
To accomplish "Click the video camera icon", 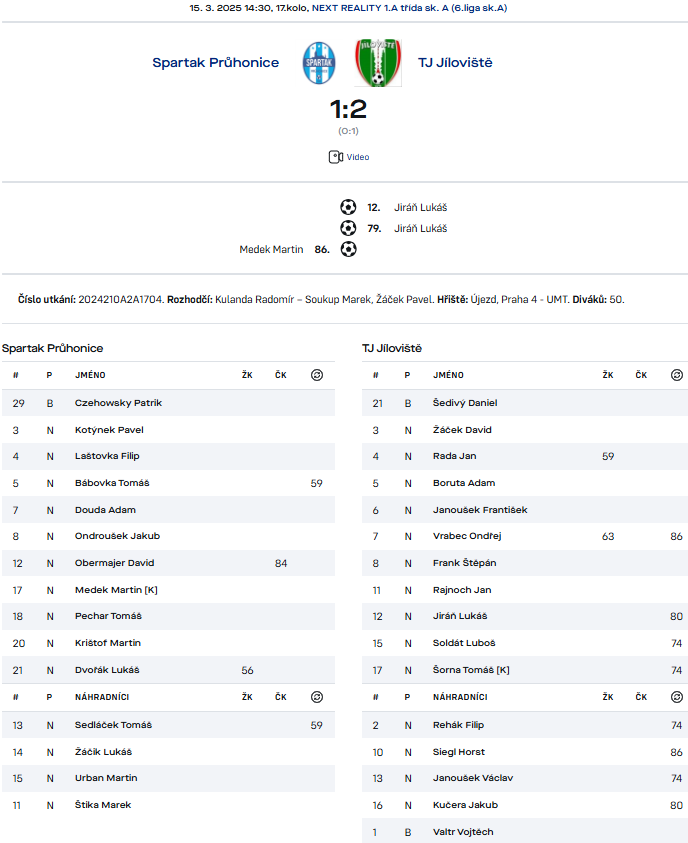I will [x=336, y=157].
